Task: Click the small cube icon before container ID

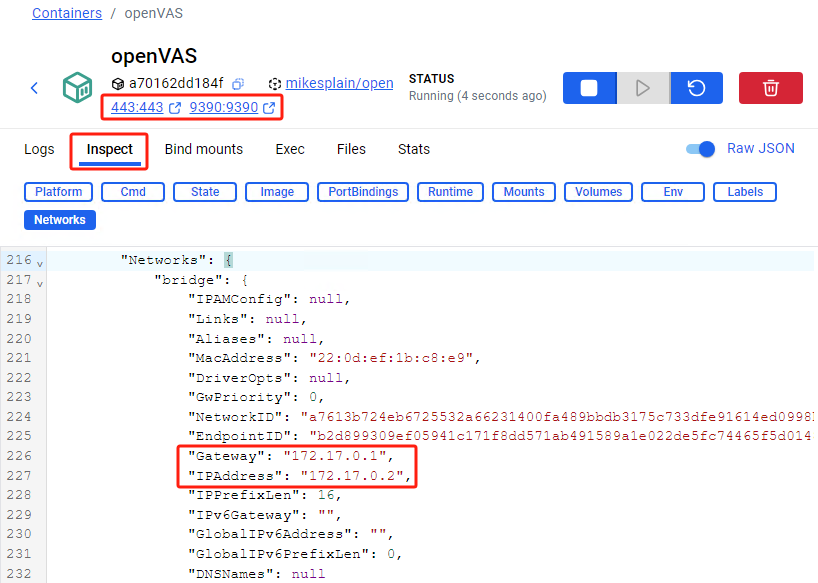Action: point(118,83)
